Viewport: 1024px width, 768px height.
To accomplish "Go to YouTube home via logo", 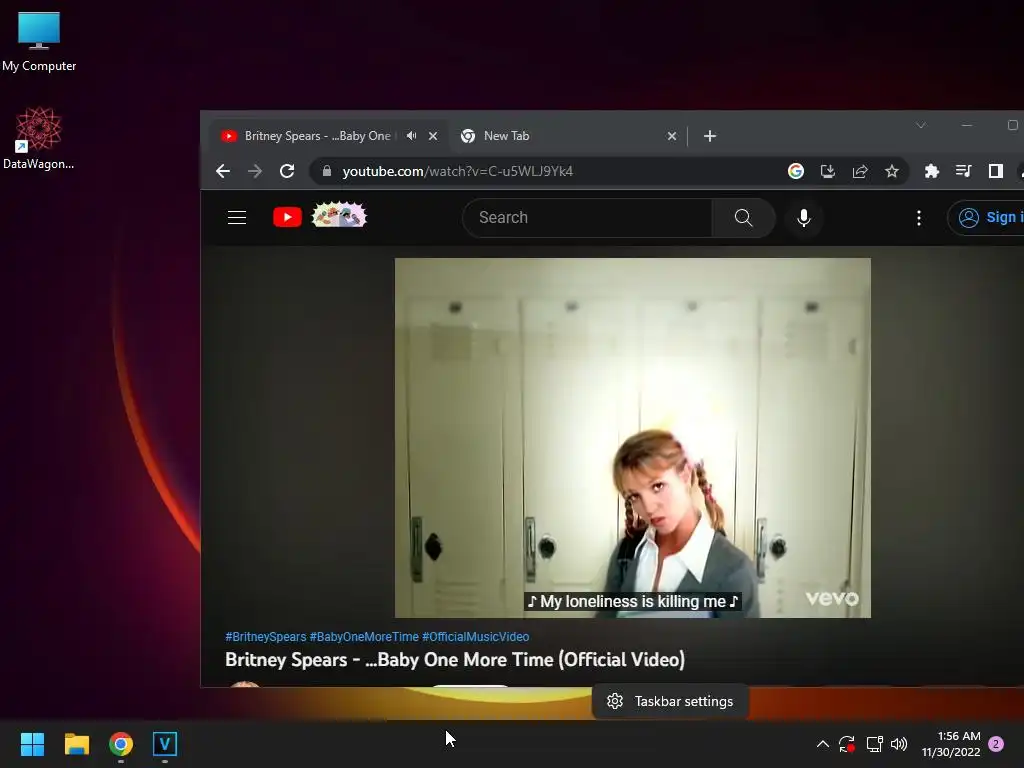I will [287, 217].
